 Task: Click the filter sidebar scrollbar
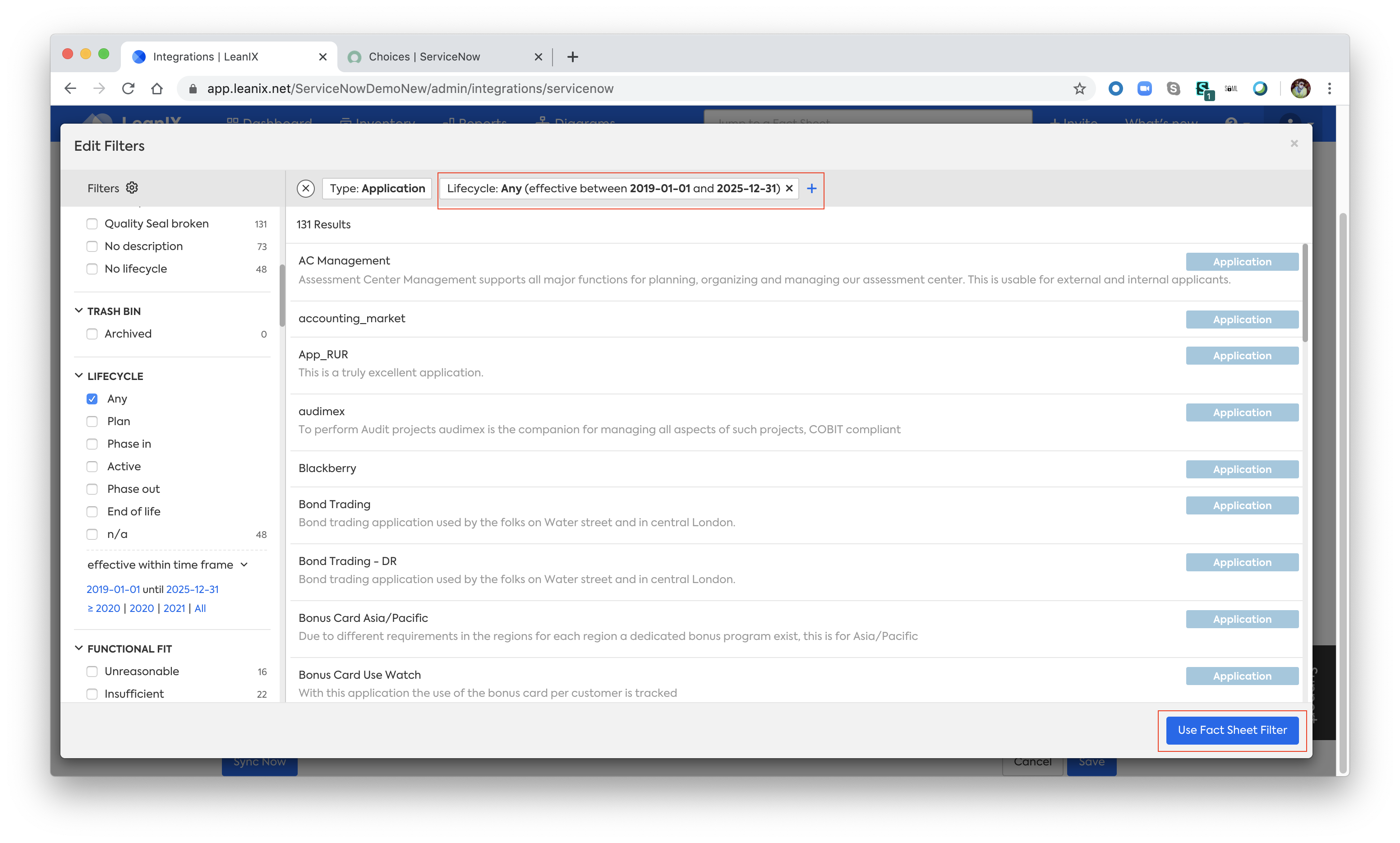point(282,296)
